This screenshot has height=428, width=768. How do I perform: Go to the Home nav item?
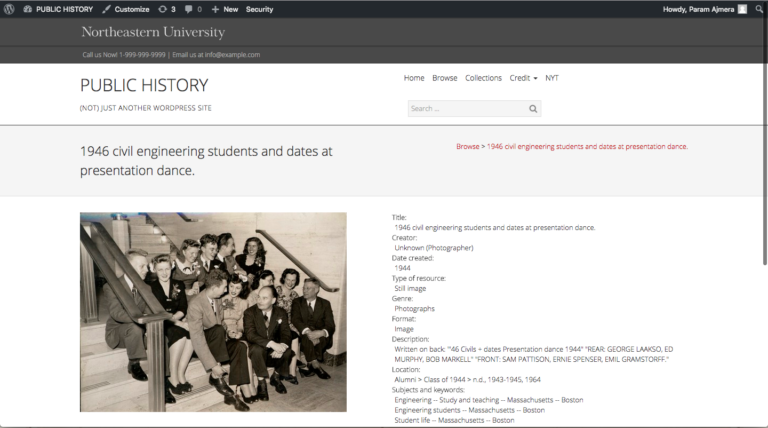pyautogui.click(x=414, y=78)
